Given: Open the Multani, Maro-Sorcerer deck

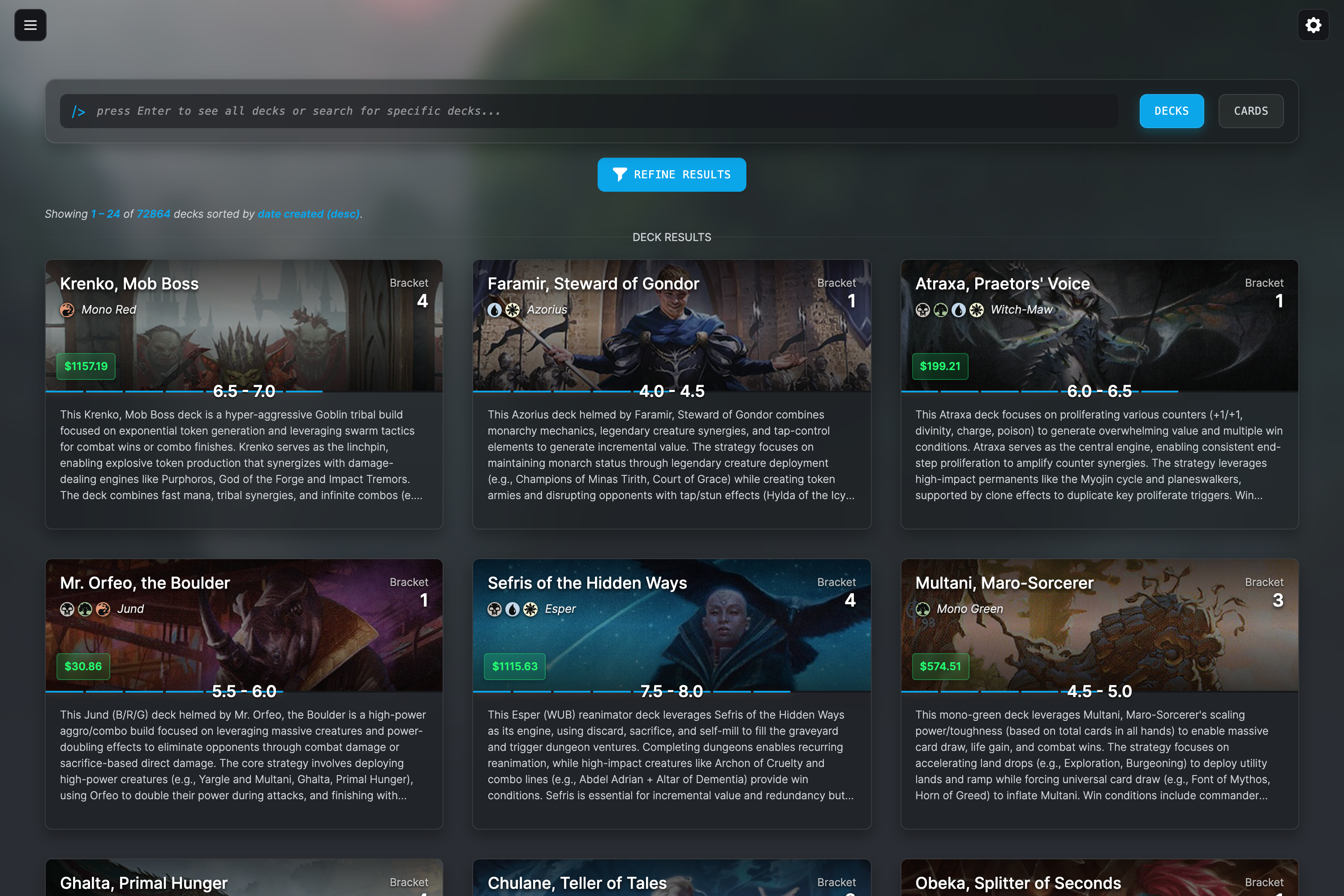Looking at the screenshot, I should [1004, 583].
